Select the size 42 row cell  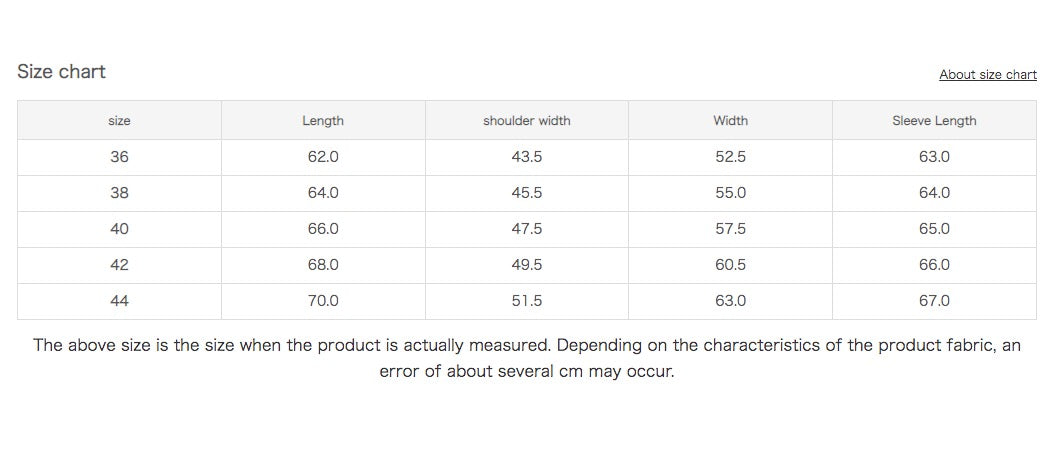(119, 265)
